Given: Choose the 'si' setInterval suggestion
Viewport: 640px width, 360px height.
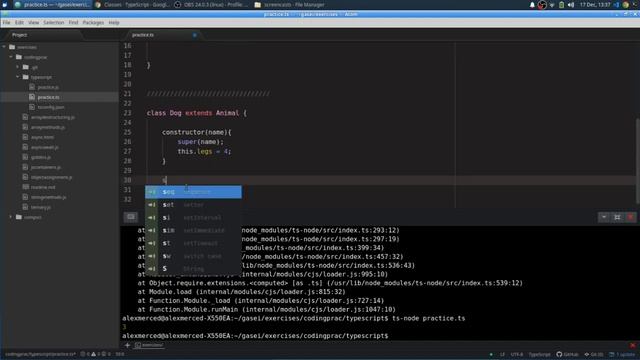Looking at the screenshot, I should (193, 218).
